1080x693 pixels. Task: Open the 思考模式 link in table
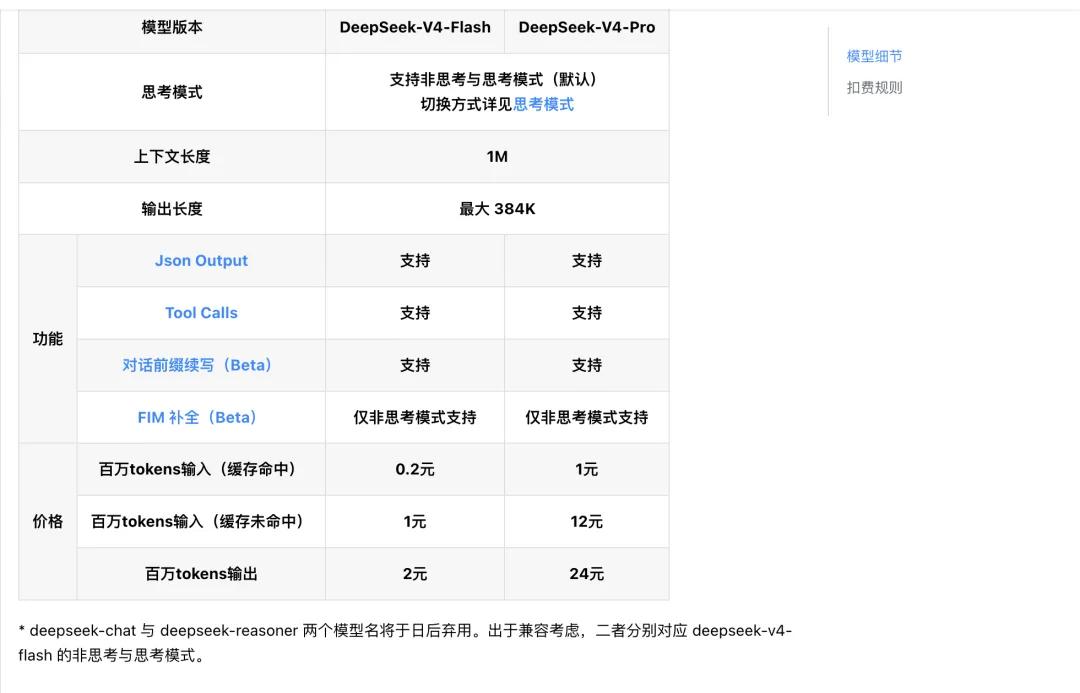tap(543, 105)
